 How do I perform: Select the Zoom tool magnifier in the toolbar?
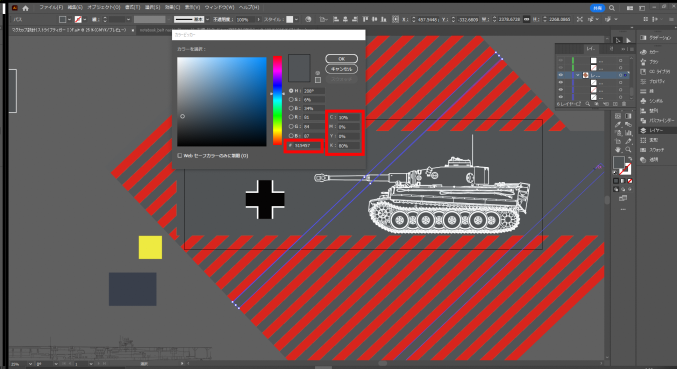[x=628, y=150]
